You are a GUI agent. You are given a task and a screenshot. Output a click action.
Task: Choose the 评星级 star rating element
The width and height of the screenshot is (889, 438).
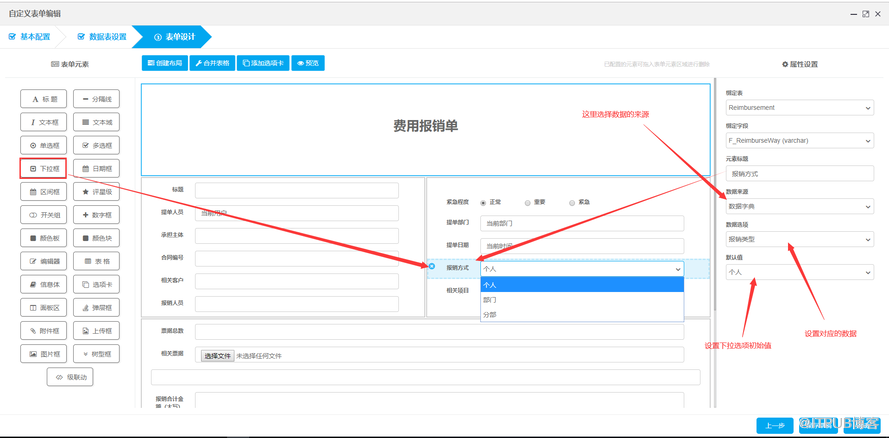click(x=97, y=192)
